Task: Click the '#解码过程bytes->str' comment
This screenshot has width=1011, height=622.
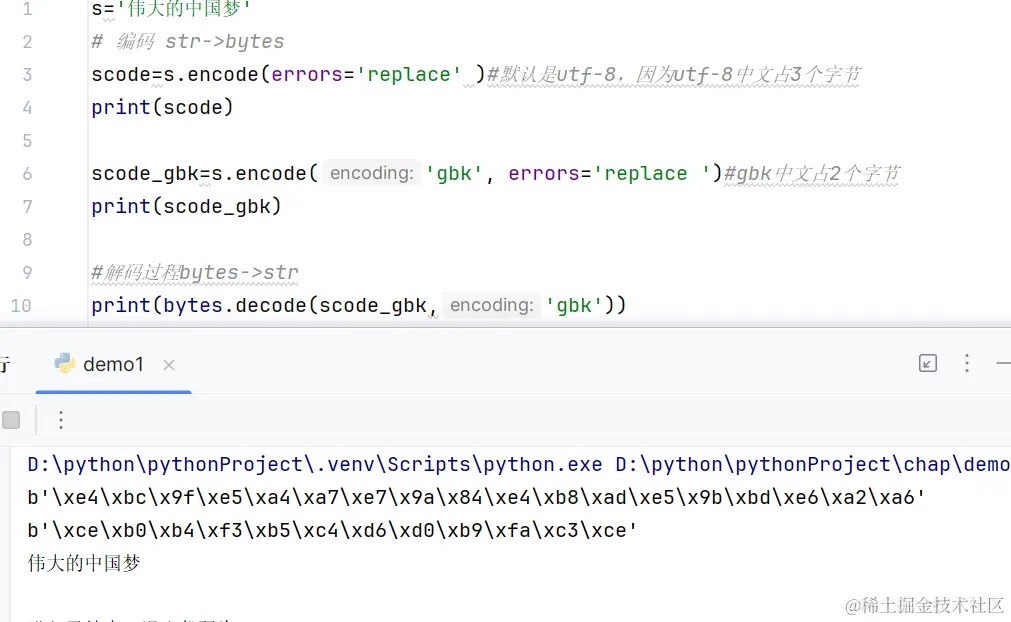Action: pos(195,273)
